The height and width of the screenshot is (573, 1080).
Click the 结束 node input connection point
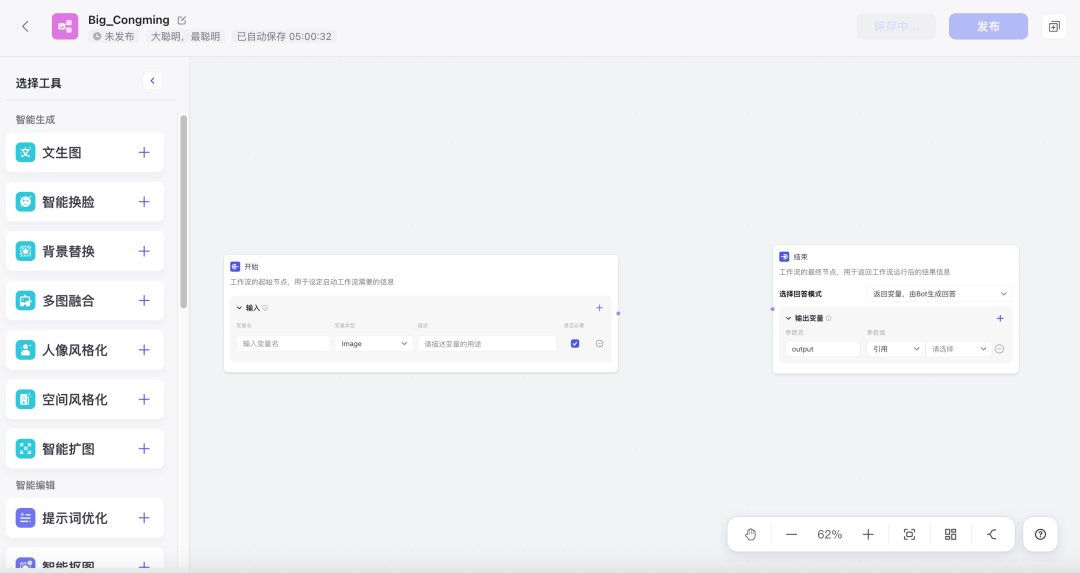[x=773, y=309]
